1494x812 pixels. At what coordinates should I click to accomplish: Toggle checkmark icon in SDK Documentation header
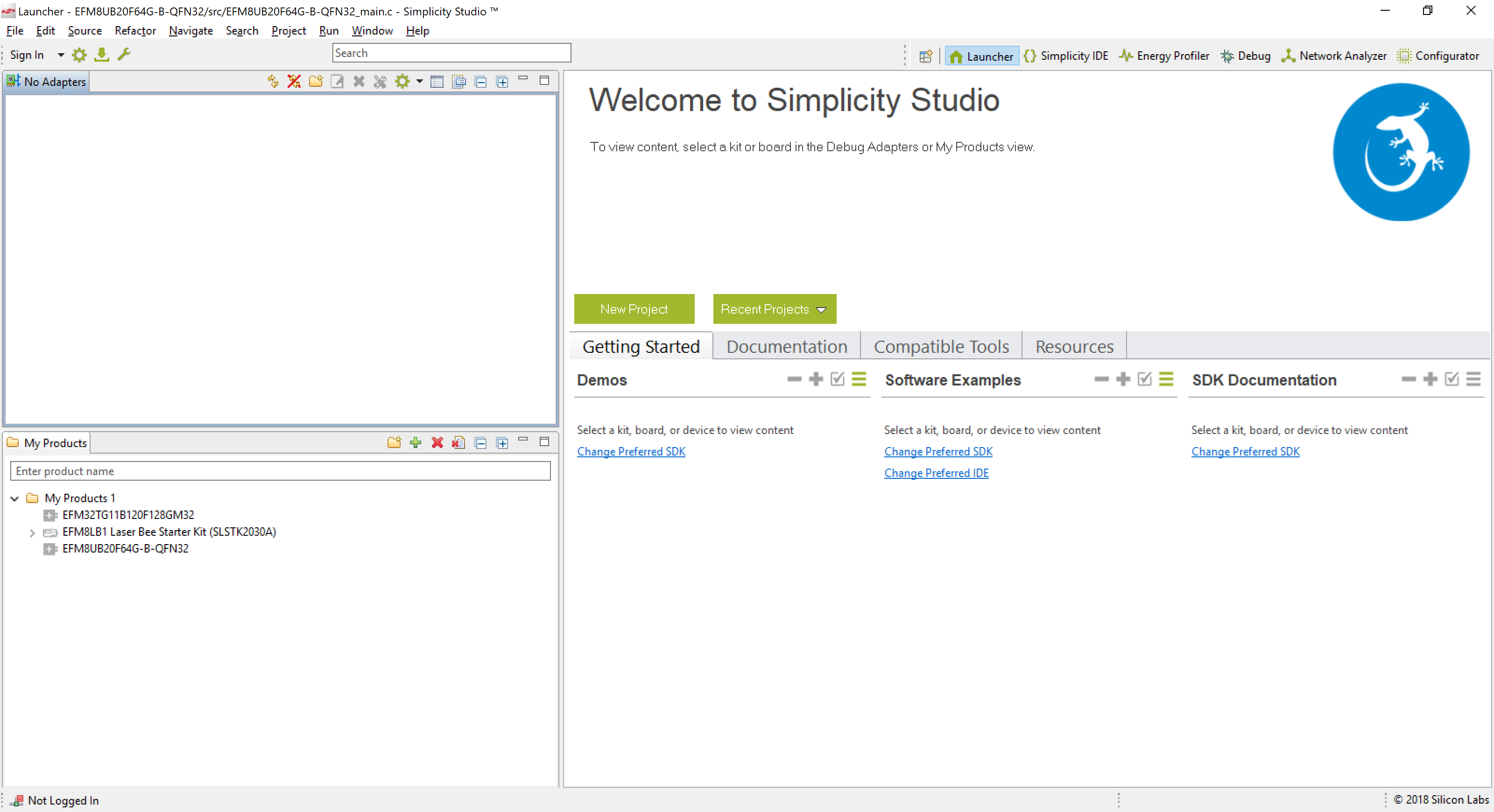click(1452, 379)
